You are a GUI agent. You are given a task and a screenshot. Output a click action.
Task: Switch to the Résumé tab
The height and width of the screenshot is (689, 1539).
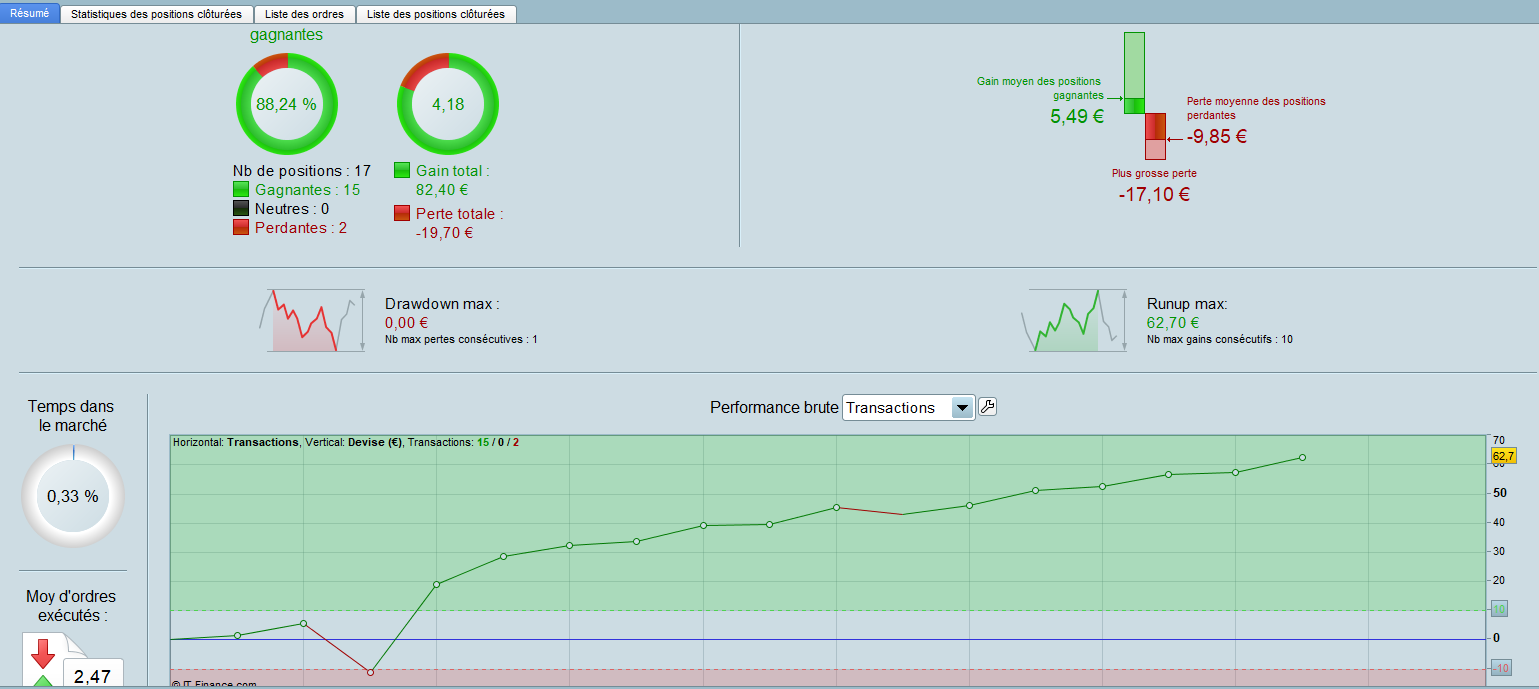pos(30,14)
